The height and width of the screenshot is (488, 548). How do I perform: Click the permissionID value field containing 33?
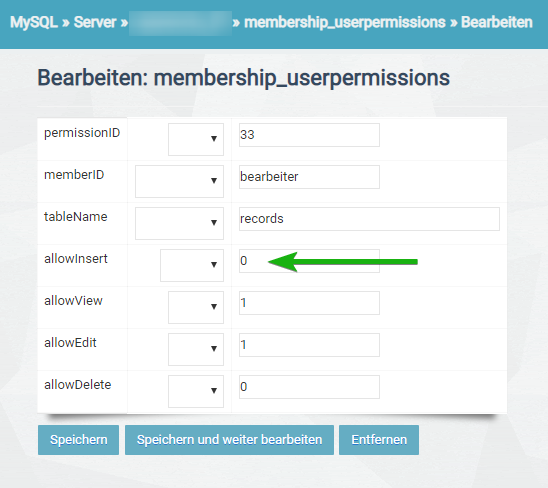309,135
